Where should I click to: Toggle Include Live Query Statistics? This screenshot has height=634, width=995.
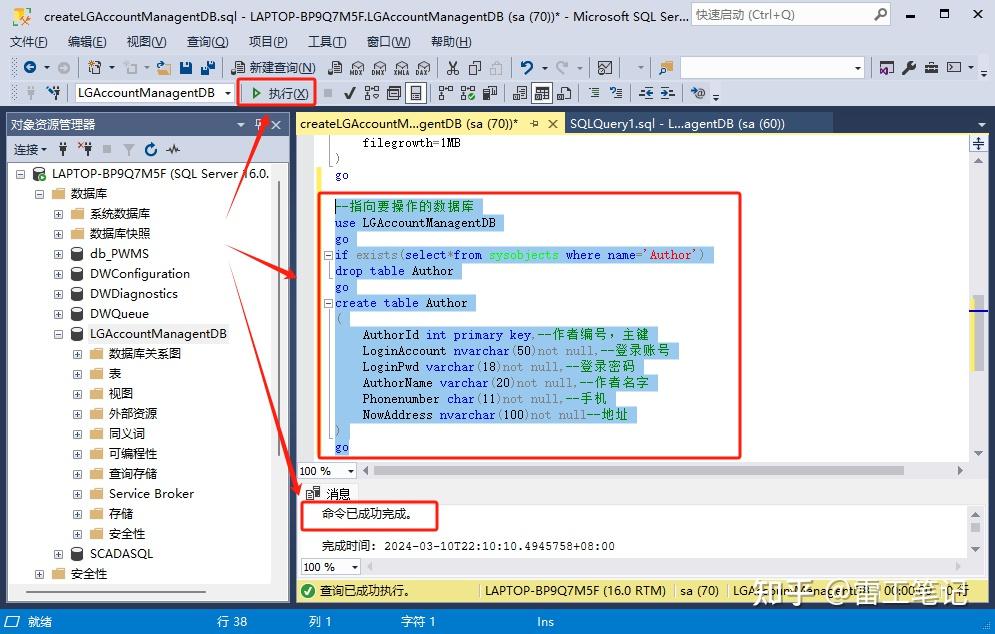click(x=468, y=93)
